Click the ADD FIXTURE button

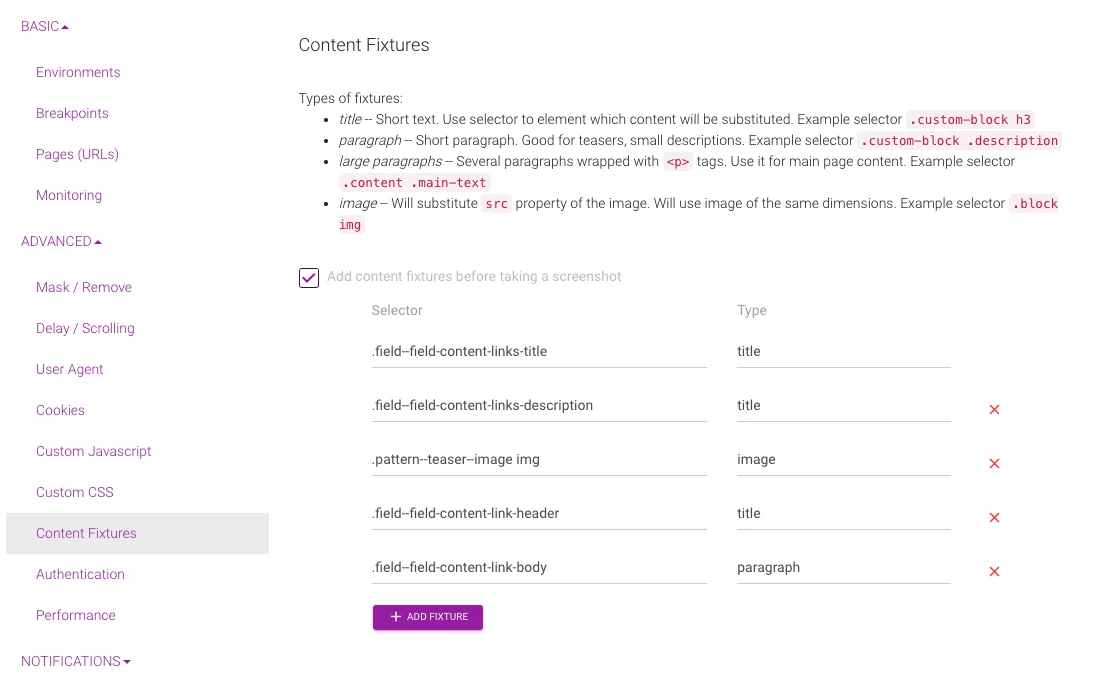pos(428,617)
